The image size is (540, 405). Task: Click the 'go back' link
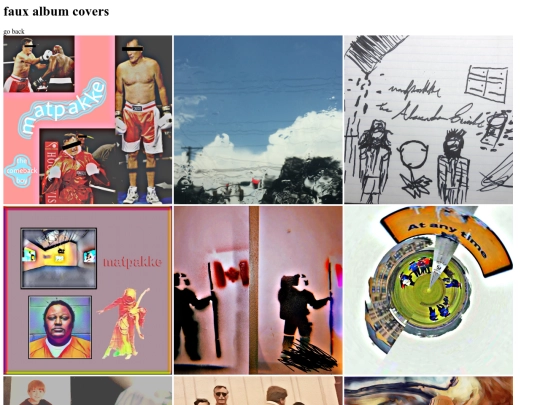(x=14, y=31)
